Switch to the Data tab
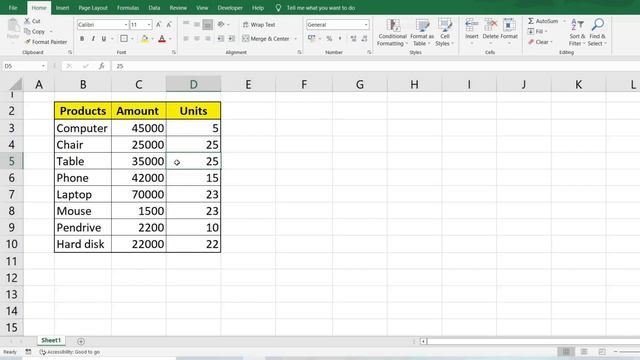The height and width of the screenshot is (360, 640). pyautogui.click(x=154, y=8)
